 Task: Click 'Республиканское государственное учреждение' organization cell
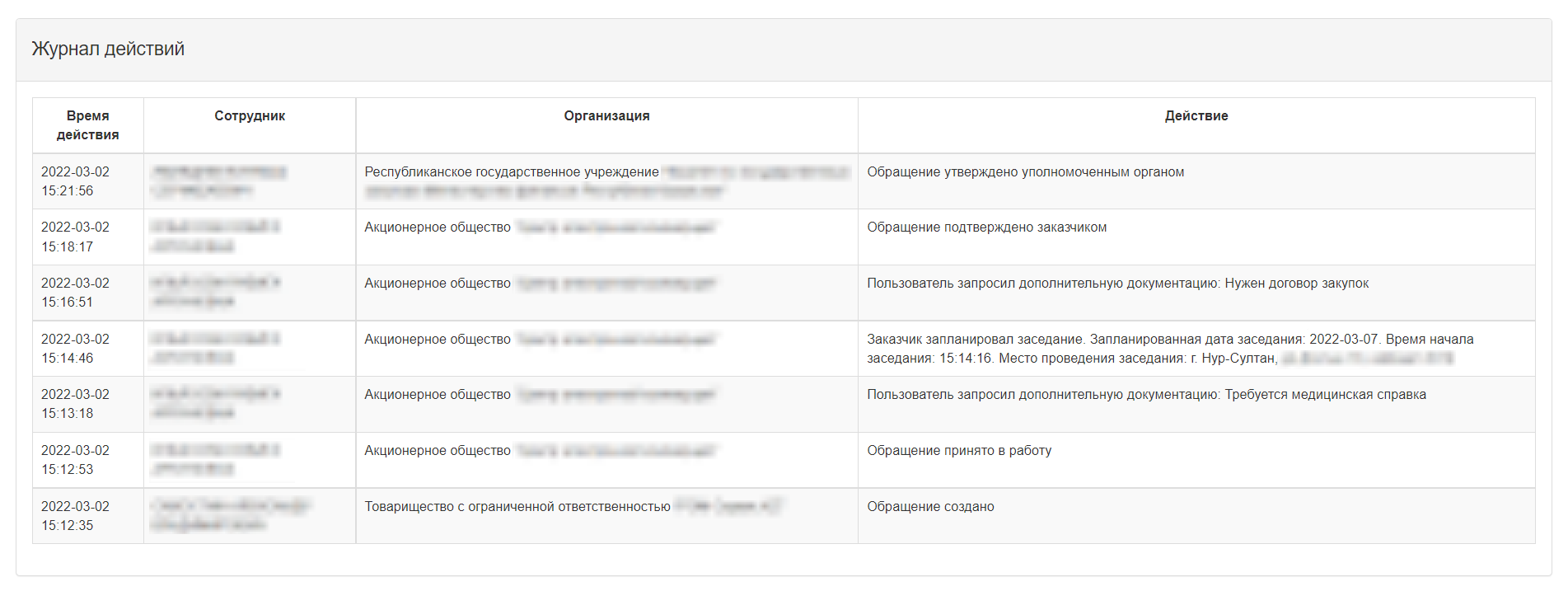(607, 181)
